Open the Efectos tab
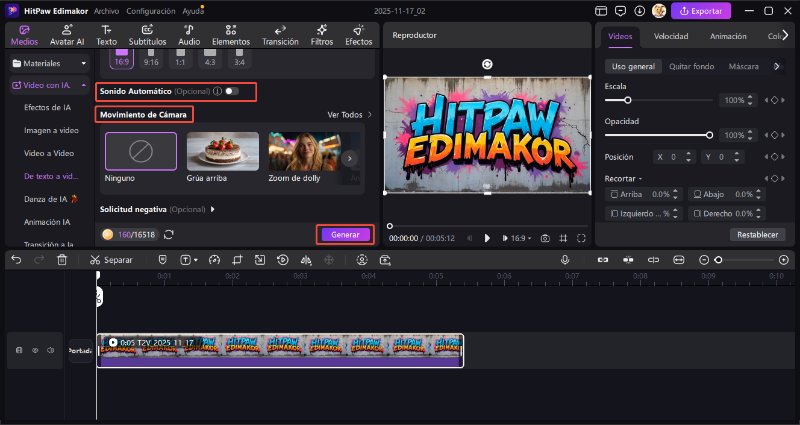The image size is (800, 425). click(x=359, y=35)
